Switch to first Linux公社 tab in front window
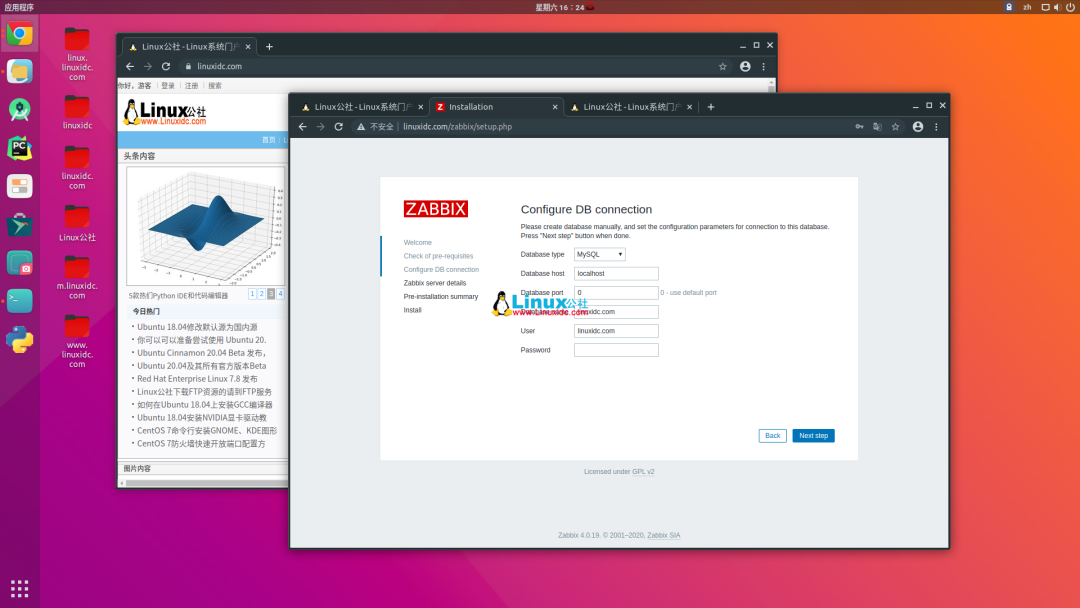1080x608 pixels. [x=362, y=107]
